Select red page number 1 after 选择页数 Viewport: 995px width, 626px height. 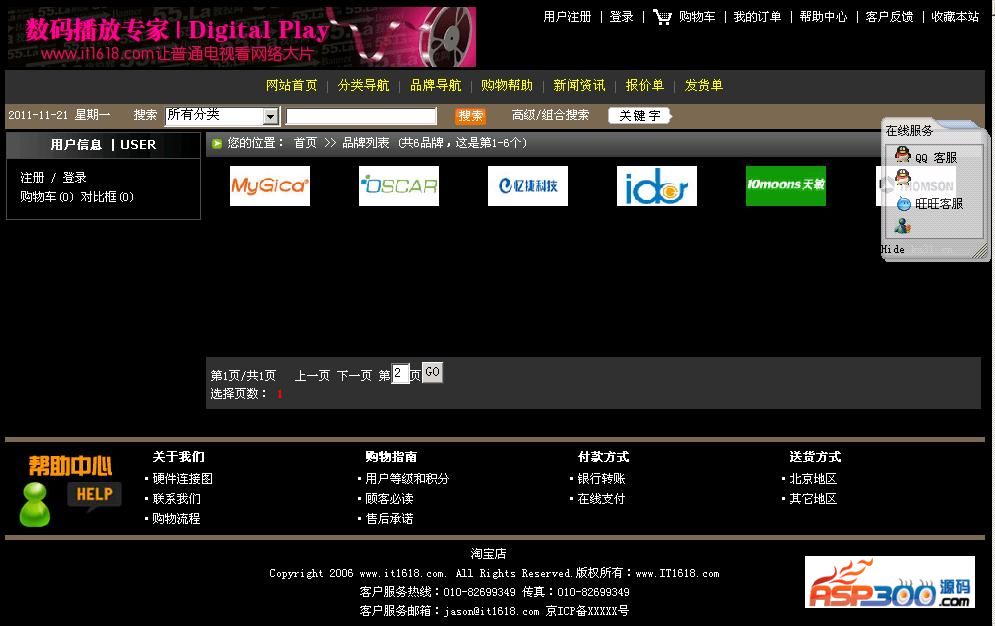pos(279,394)
